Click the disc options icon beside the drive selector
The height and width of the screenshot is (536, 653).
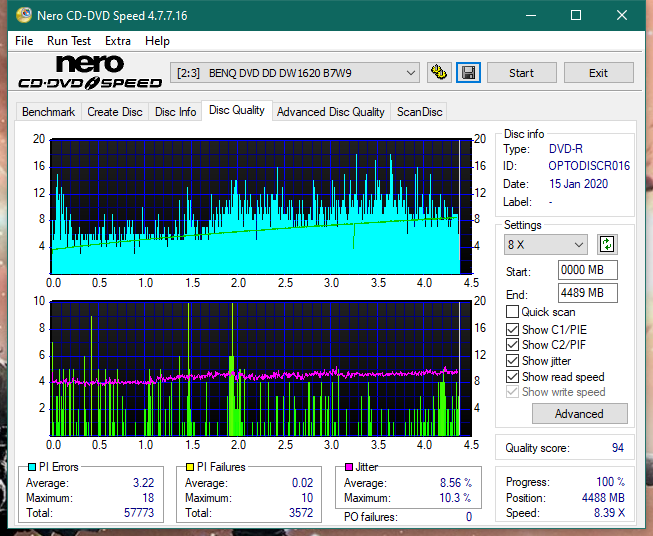click(x=438, y=73)
